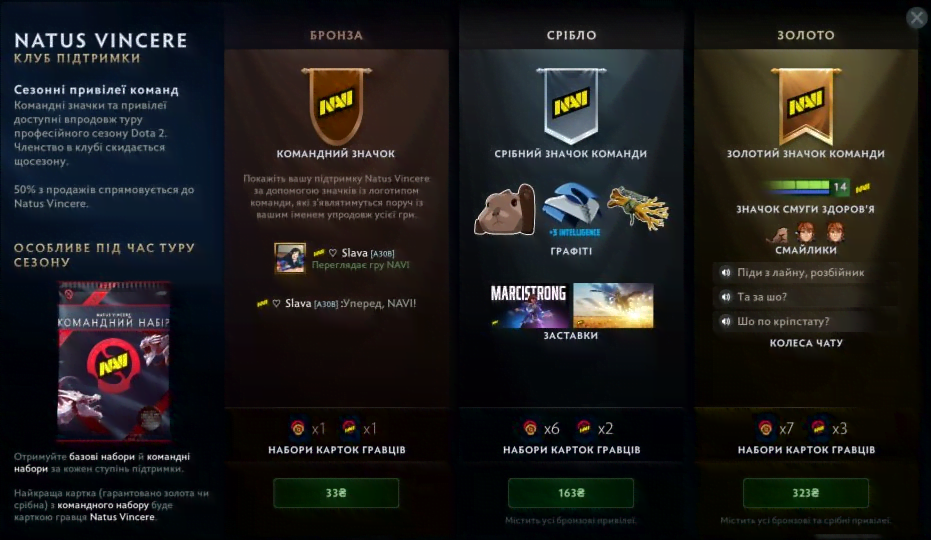Click the gold NAVI team badge banner
The image size is (931, 540).
coord(806,106)
